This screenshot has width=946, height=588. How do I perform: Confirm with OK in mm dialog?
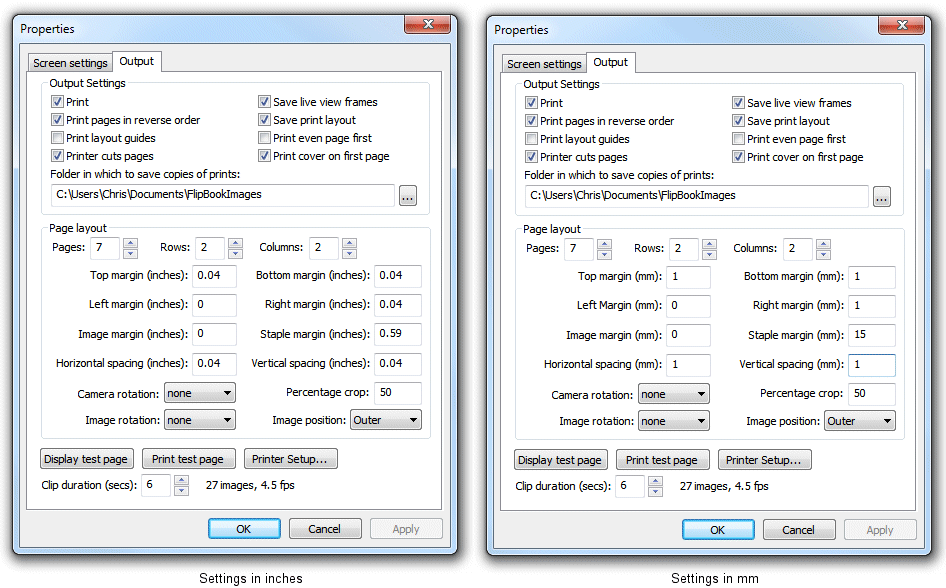coord(719,530)
